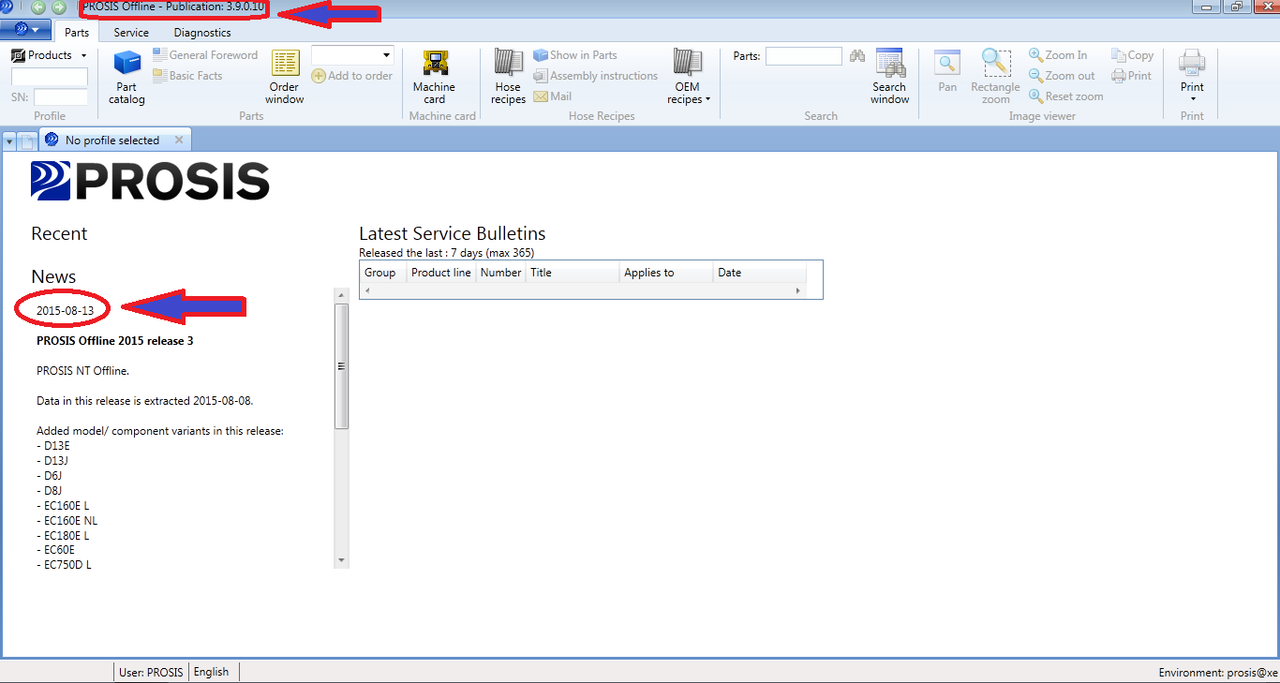The image size is (1280, 683).
Task: Close the No profile selected tab
Action: (178, 140)
